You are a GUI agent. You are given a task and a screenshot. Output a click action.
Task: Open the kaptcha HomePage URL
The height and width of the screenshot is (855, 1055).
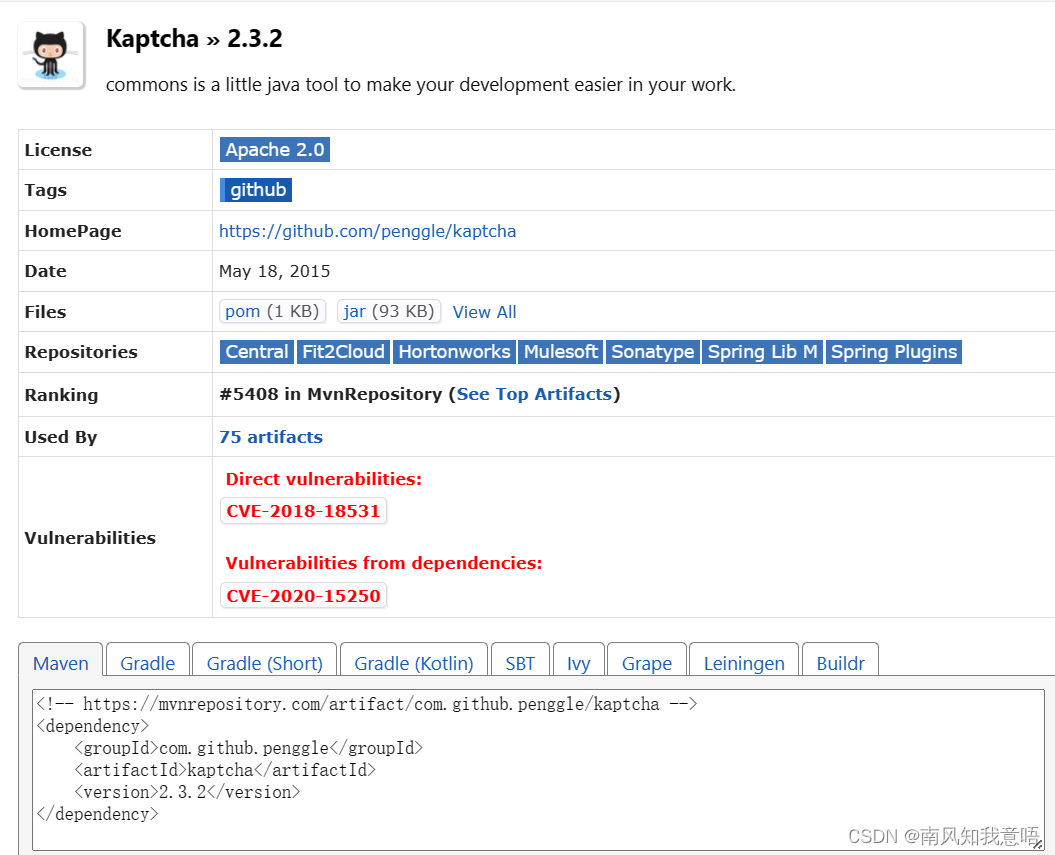coord(367,230)
